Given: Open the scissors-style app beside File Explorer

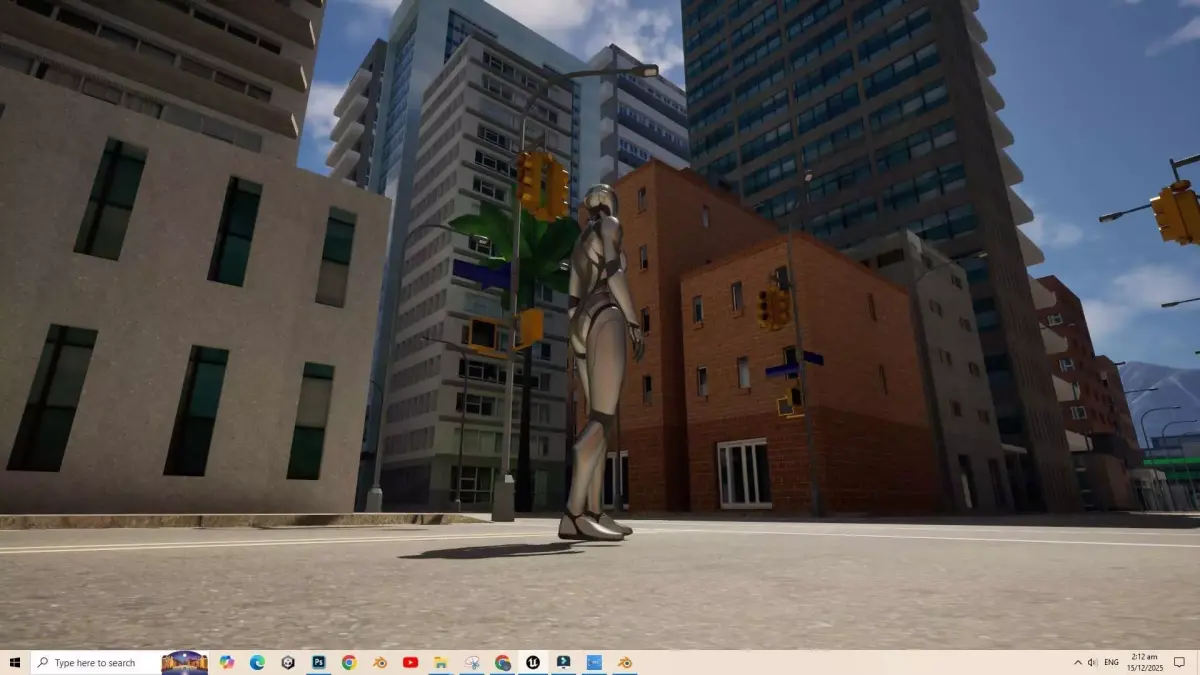Looking at the screenshot, I should coord(472,663).
